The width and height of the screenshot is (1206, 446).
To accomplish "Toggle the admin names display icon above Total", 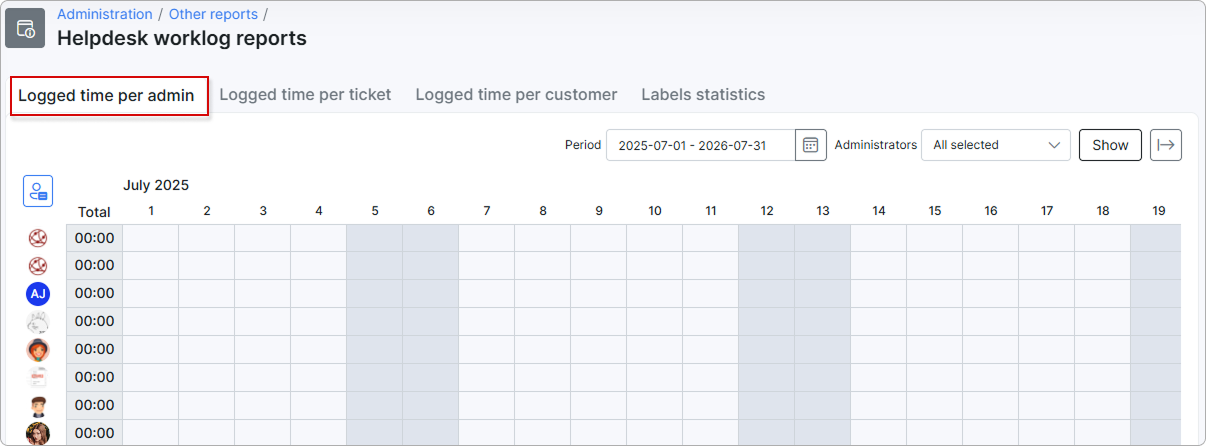I will (x=38, y=191).
